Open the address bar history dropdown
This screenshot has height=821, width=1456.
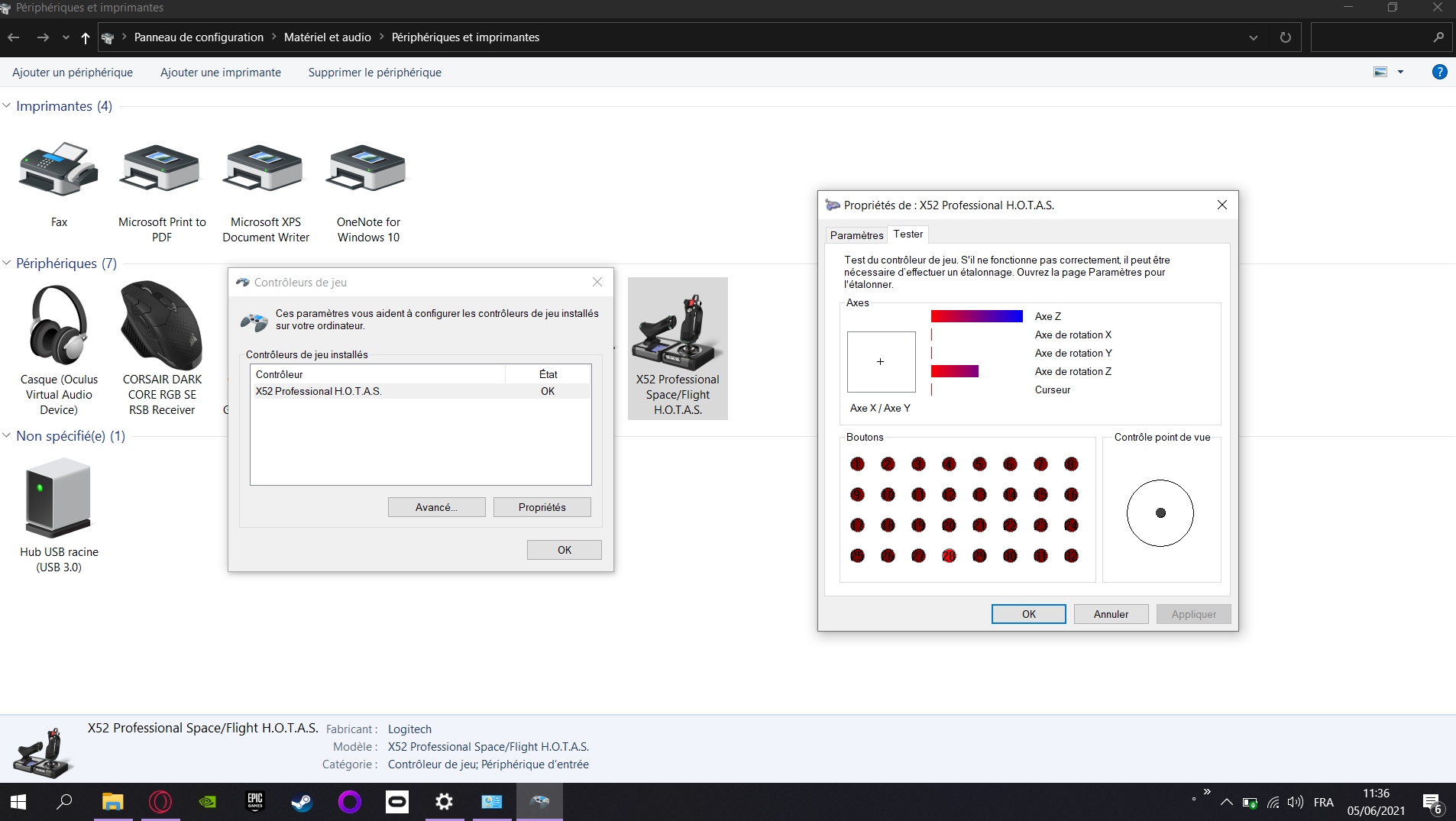(1254, 37)
